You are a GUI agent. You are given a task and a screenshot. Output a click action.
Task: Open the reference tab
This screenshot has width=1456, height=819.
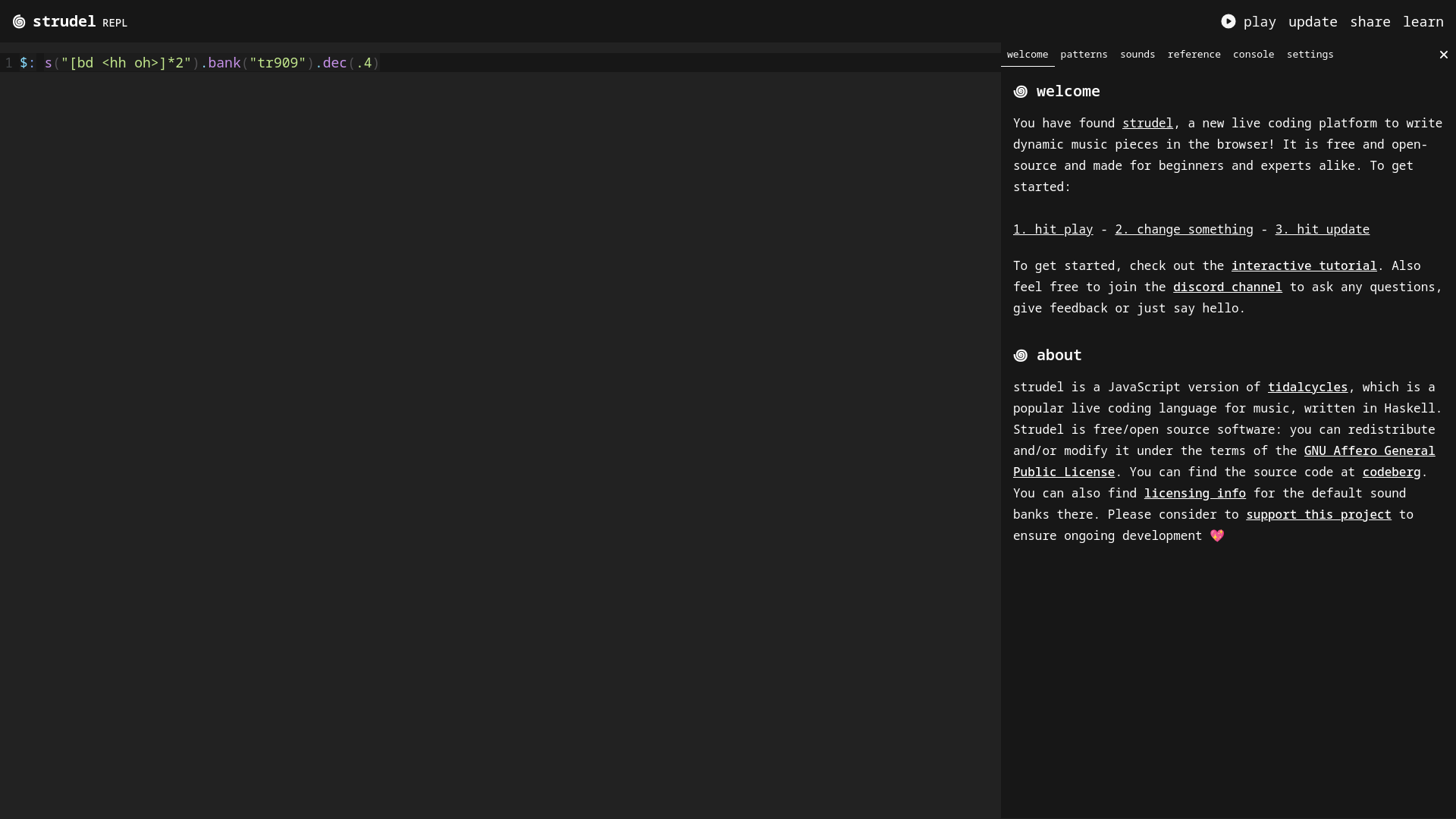pyautogui.click(x=1194, y=55)
